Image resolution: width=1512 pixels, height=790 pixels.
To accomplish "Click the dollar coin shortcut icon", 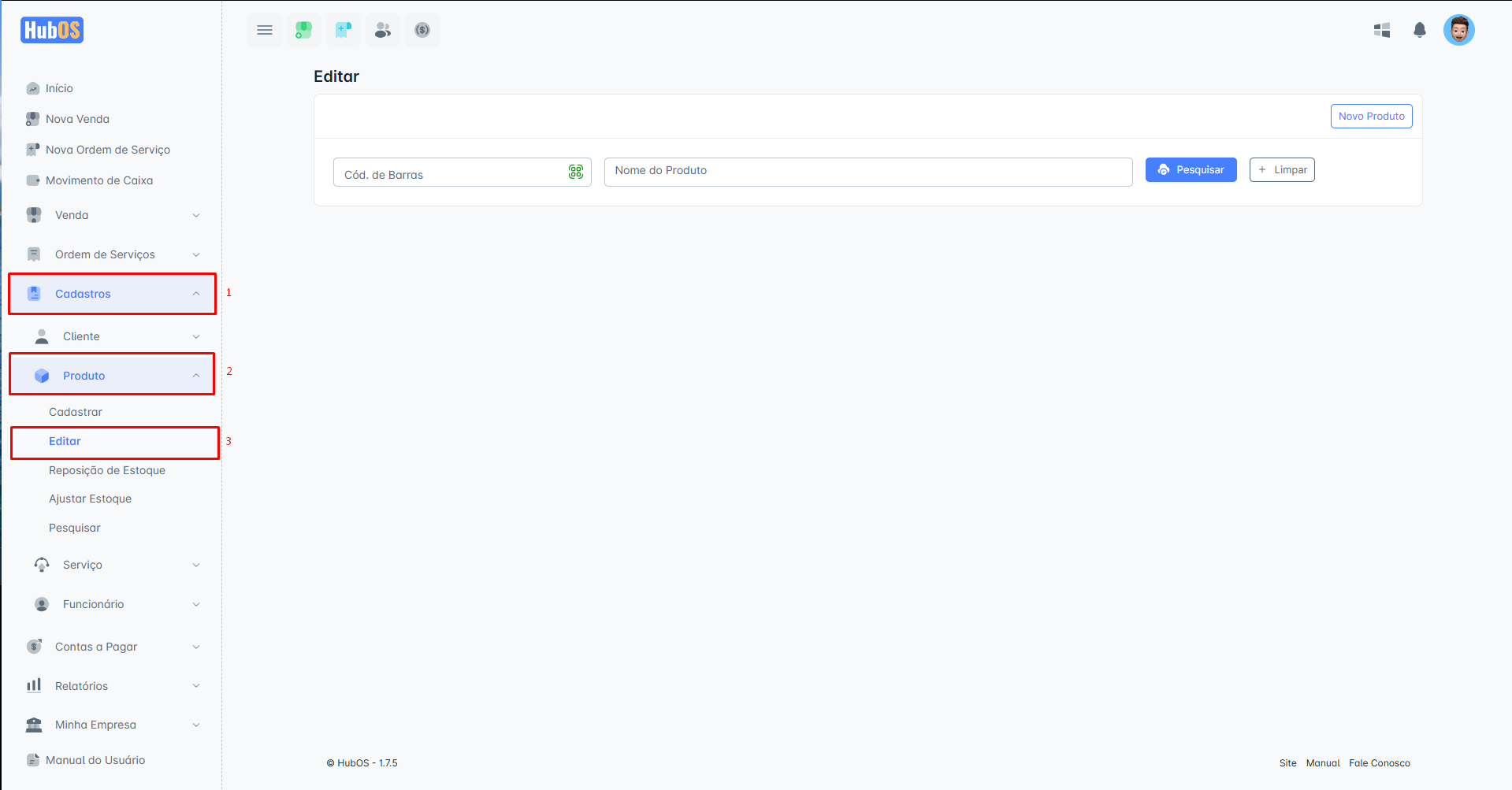I will click(x=422, y=30).
